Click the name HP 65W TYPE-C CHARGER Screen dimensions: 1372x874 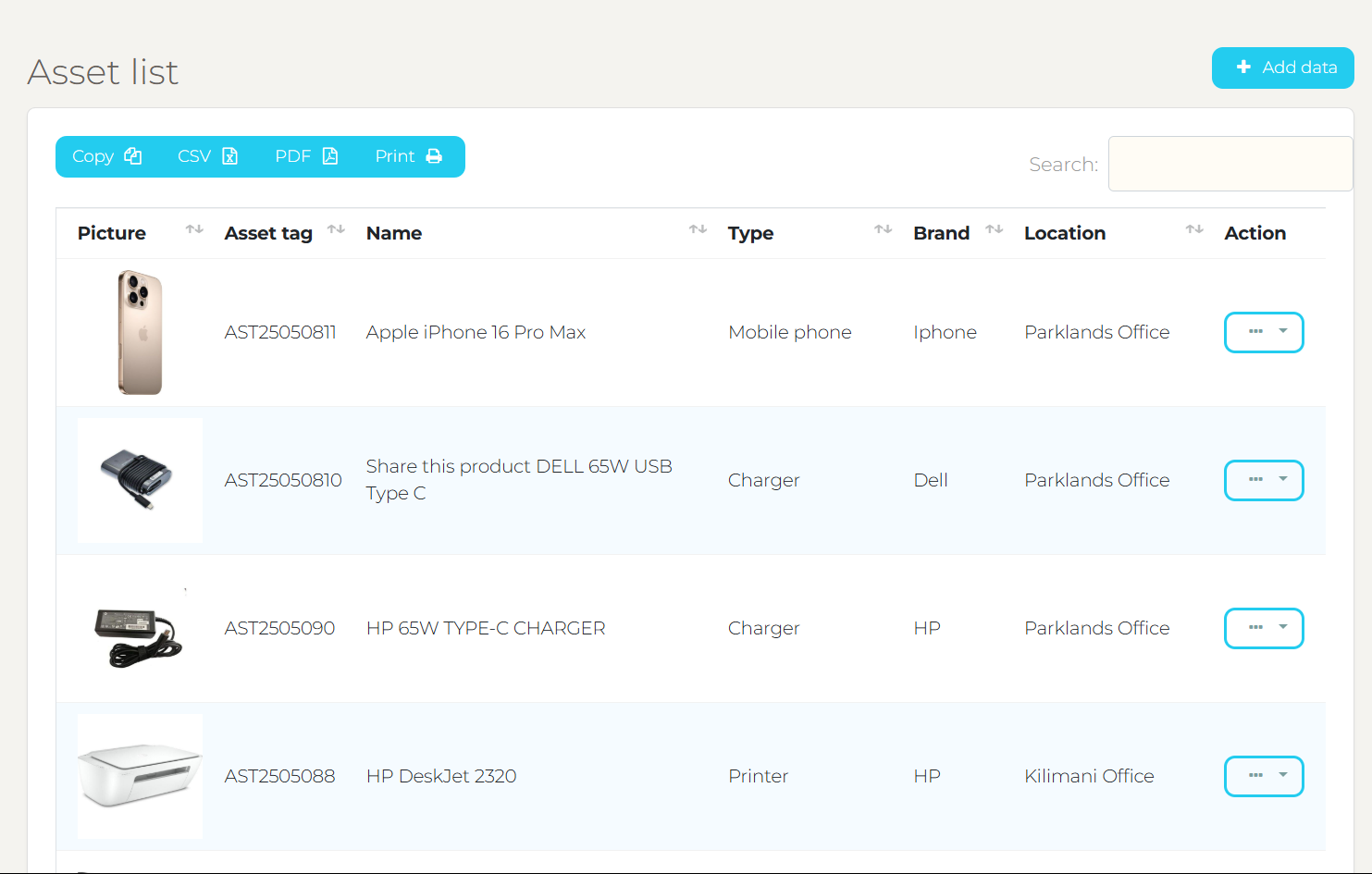486,628
